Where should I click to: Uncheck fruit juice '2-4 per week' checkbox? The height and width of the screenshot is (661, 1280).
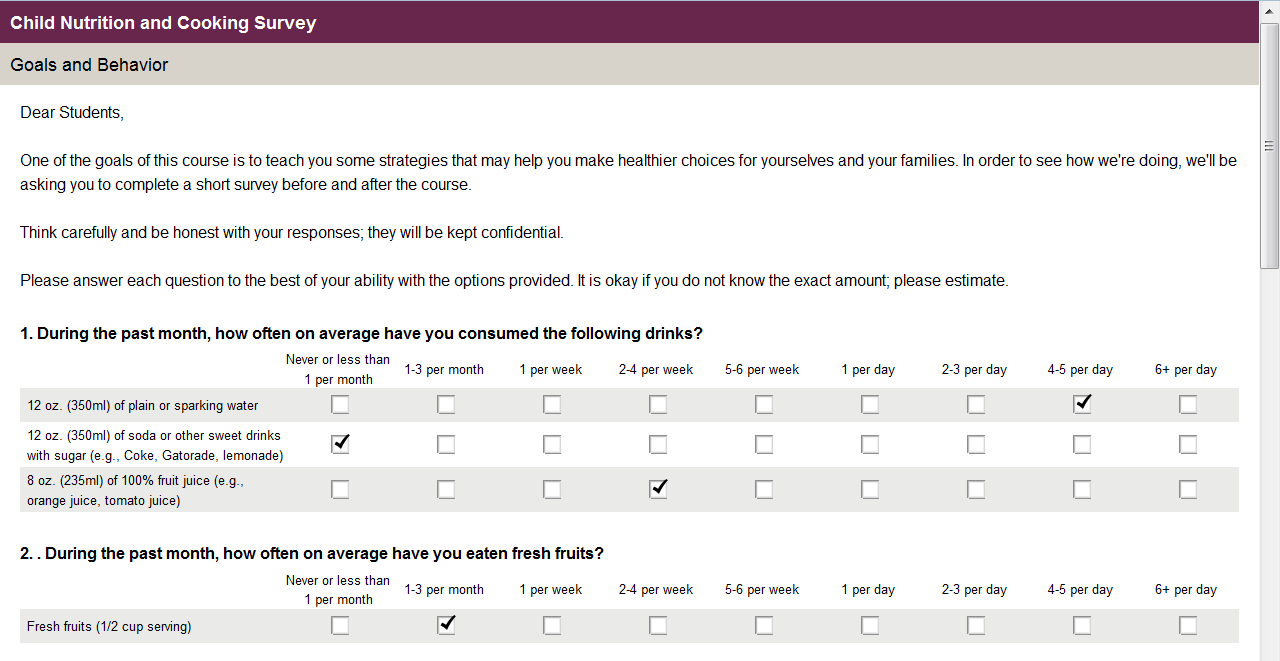tap(658, 489)
